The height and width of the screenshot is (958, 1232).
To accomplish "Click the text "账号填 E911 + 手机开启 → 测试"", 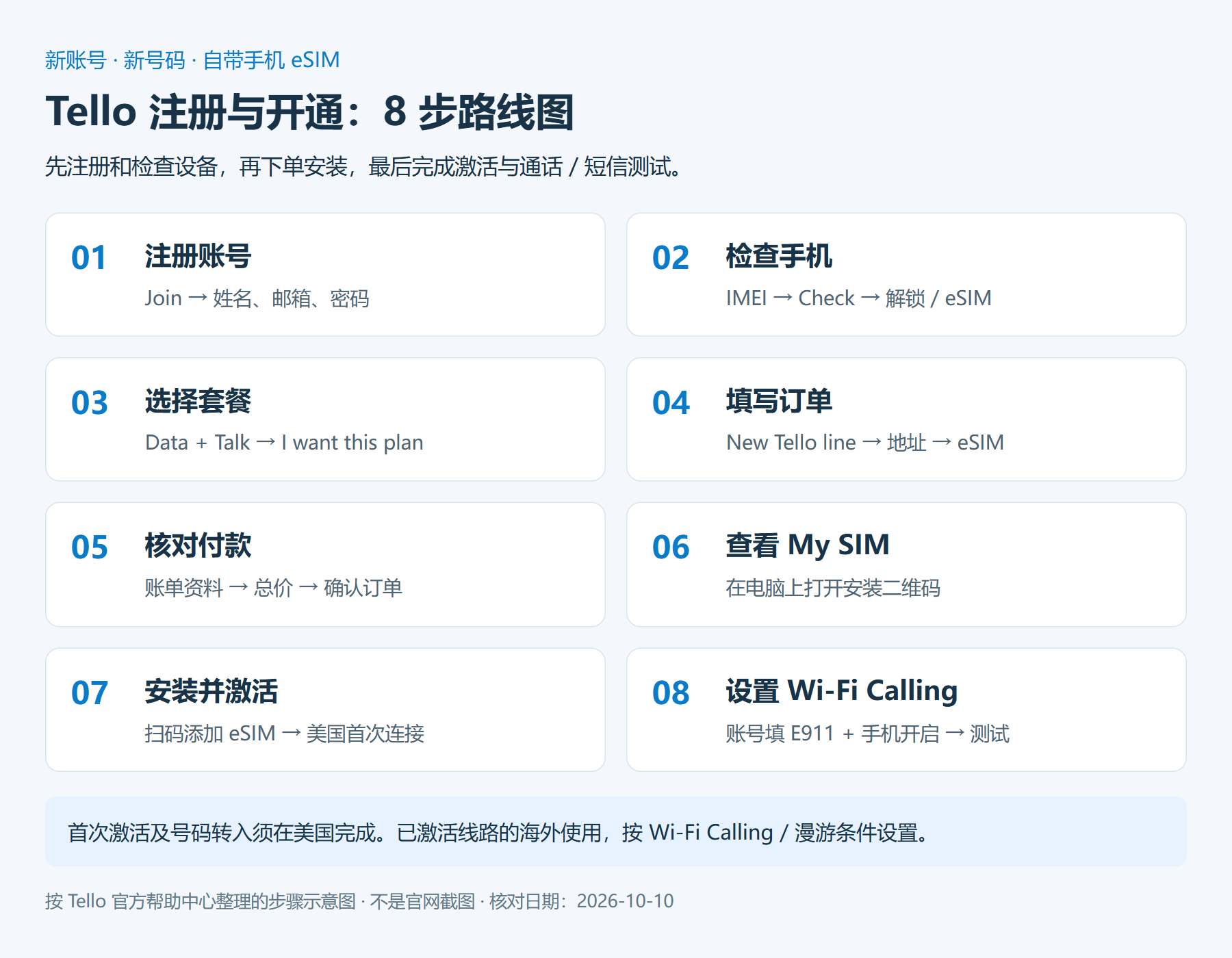I will click(867, 734).
